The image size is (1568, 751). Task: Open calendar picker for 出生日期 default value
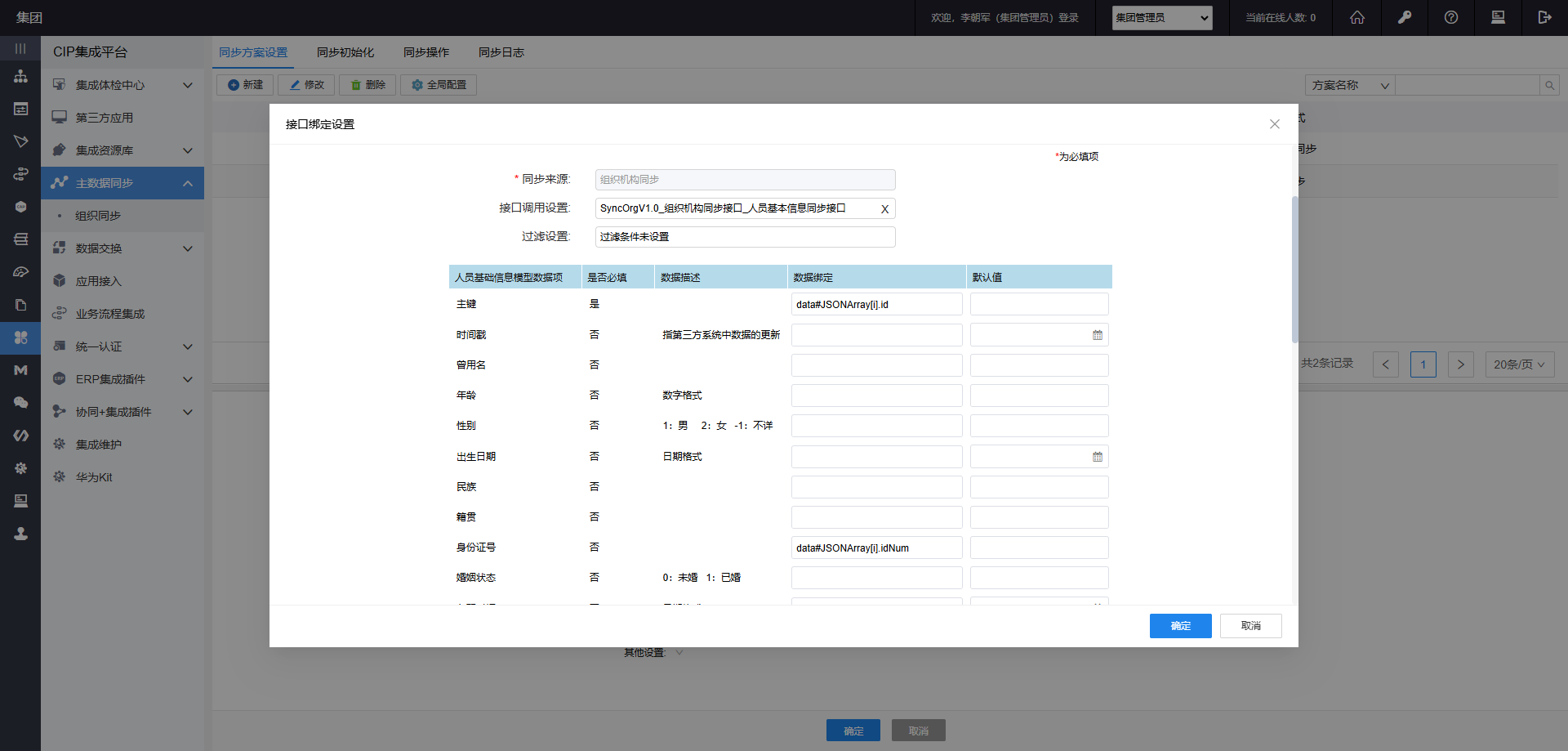point(1097,457)
